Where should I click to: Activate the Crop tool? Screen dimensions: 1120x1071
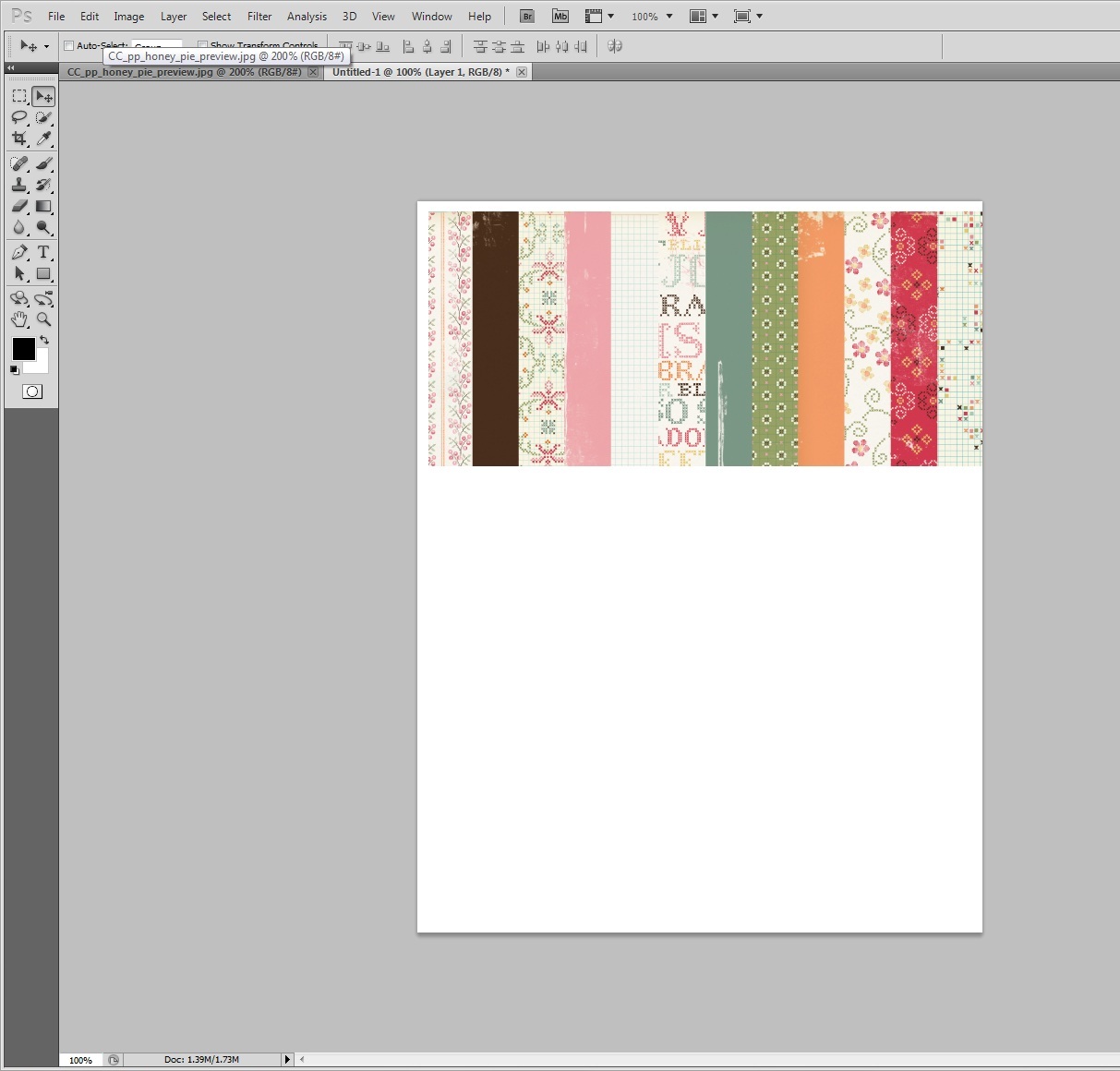tap(19, 139)
